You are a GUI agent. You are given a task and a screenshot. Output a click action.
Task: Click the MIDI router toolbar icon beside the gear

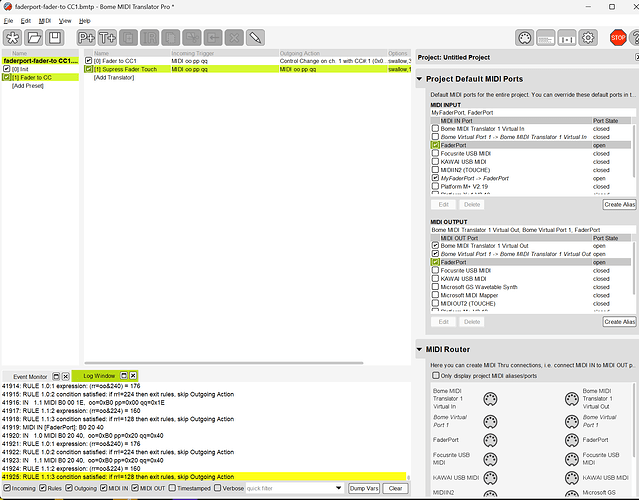click(567, 38)
